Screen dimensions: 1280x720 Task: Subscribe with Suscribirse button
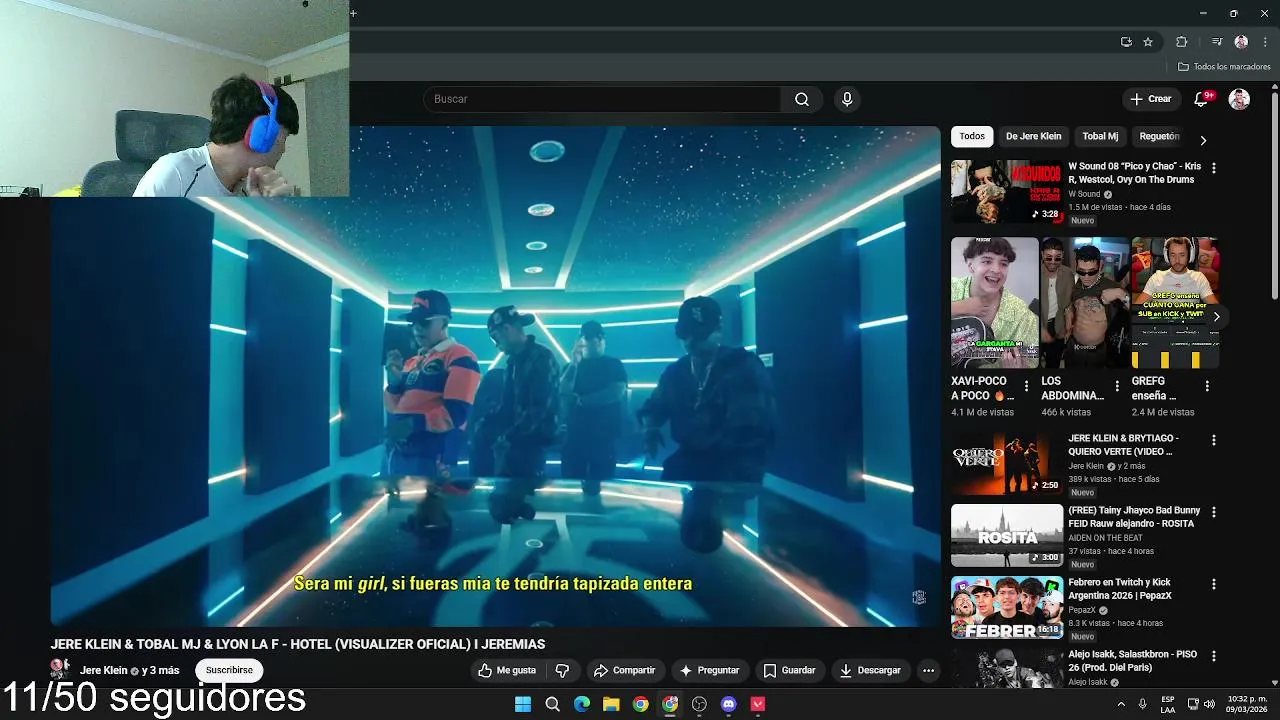[x=229, y=670]
